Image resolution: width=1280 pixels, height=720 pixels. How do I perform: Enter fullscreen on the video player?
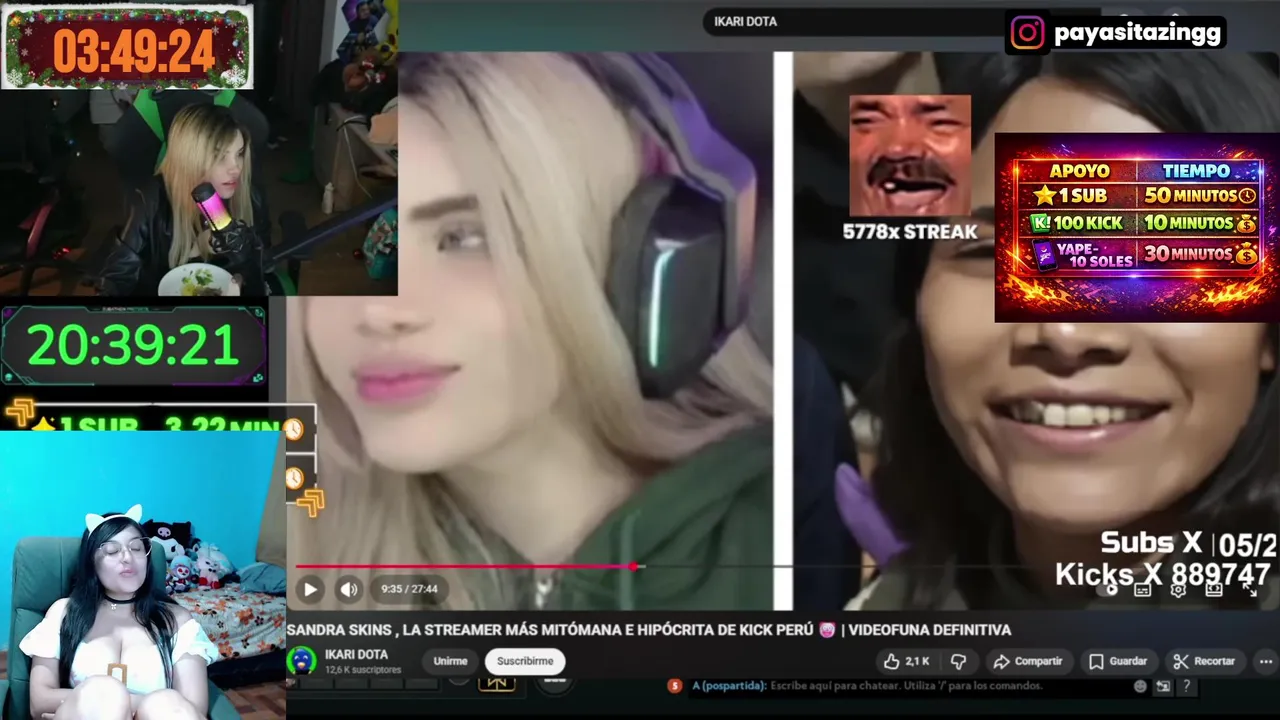click(1249, 590)
